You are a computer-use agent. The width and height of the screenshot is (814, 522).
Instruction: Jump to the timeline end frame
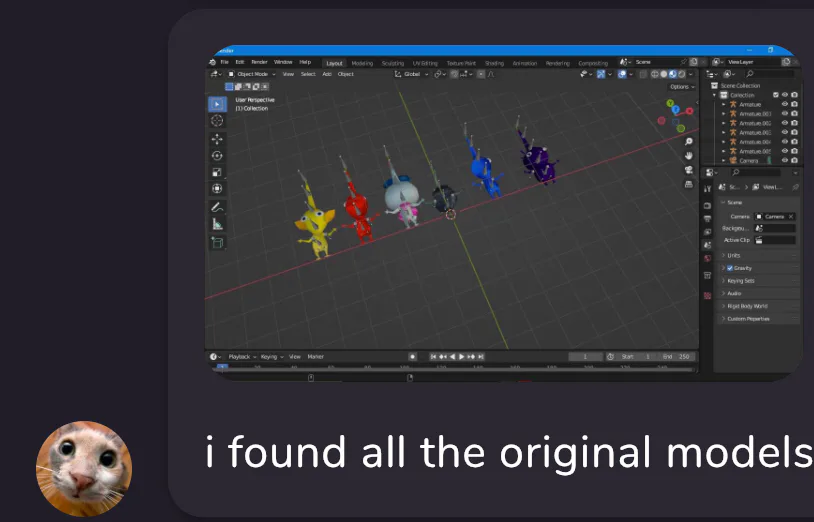pyautogui.click(x=481, y=356)
